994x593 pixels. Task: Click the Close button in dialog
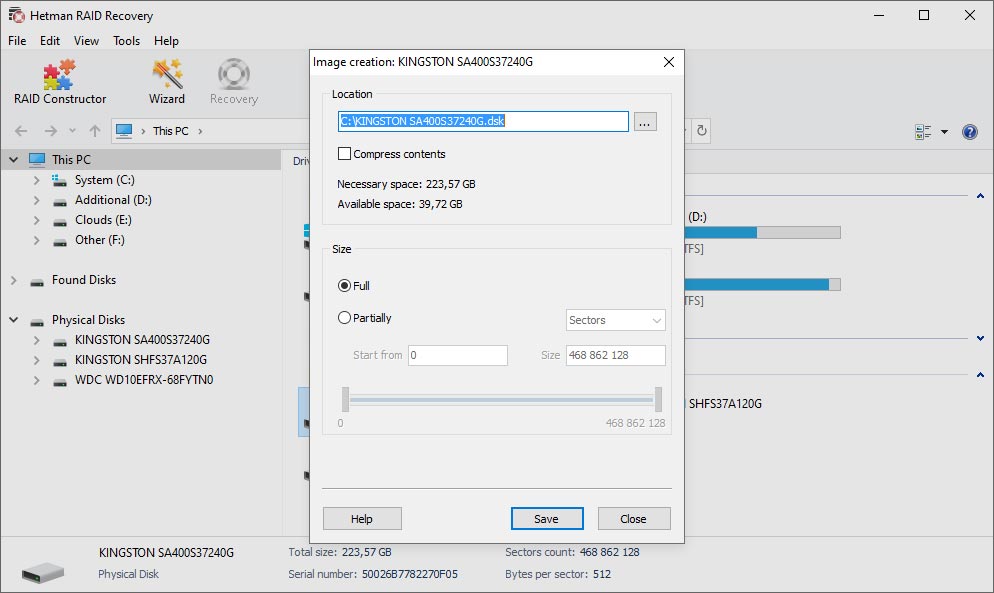(634, 519)
